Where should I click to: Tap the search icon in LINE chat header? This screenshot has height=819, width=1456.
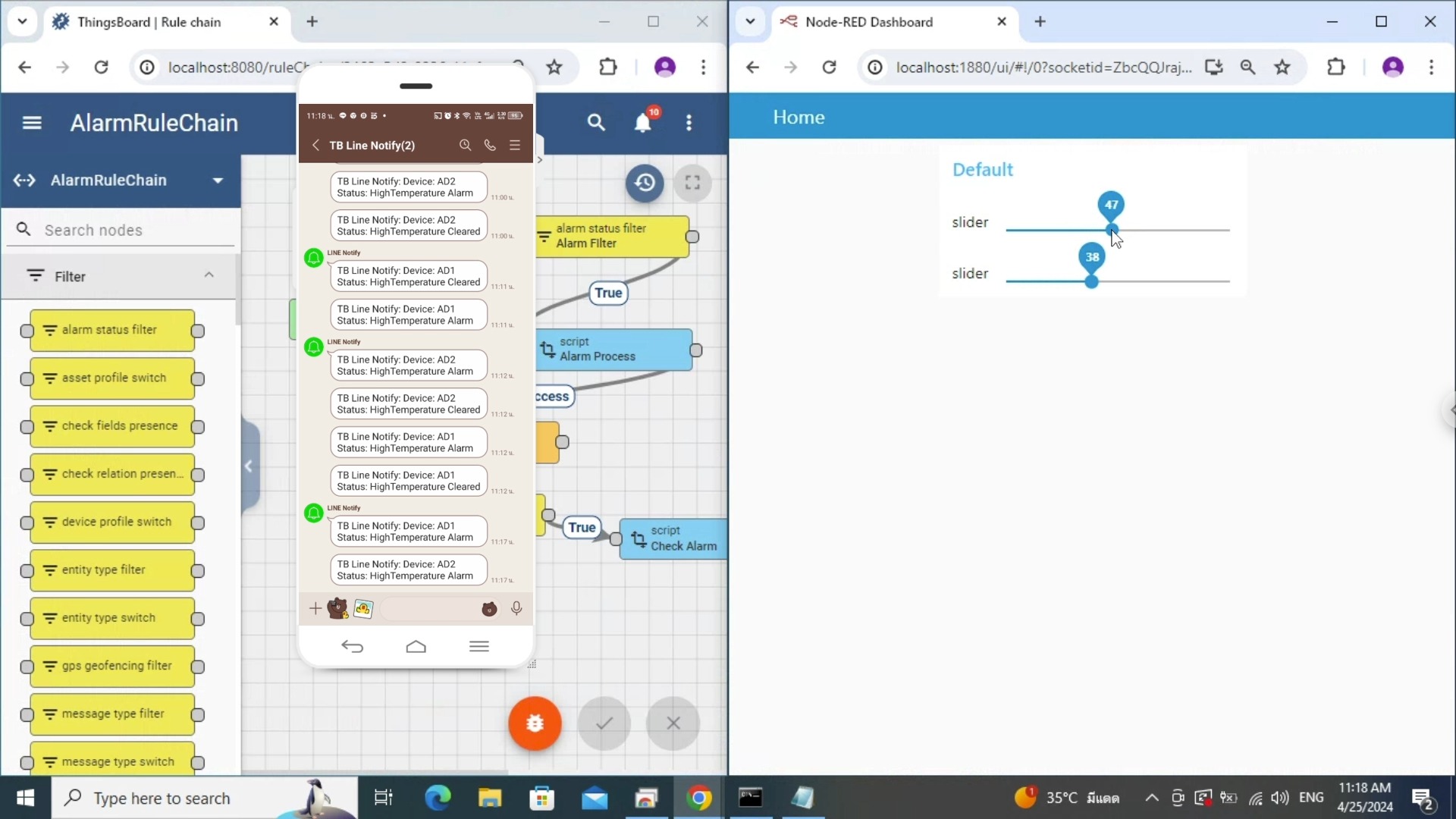(x=465, y=146)
